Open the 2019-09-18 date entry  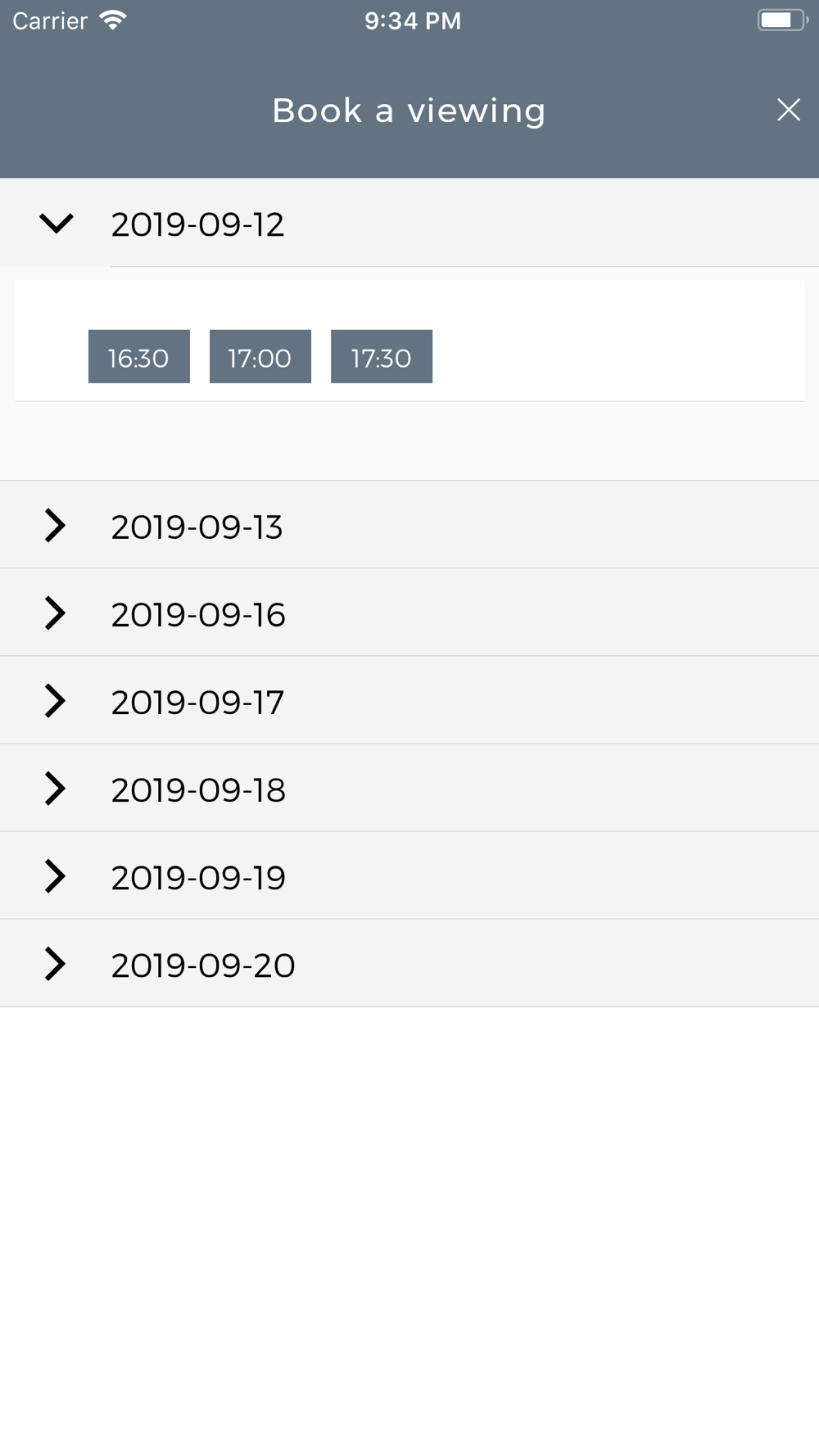(x=409, y=788)
